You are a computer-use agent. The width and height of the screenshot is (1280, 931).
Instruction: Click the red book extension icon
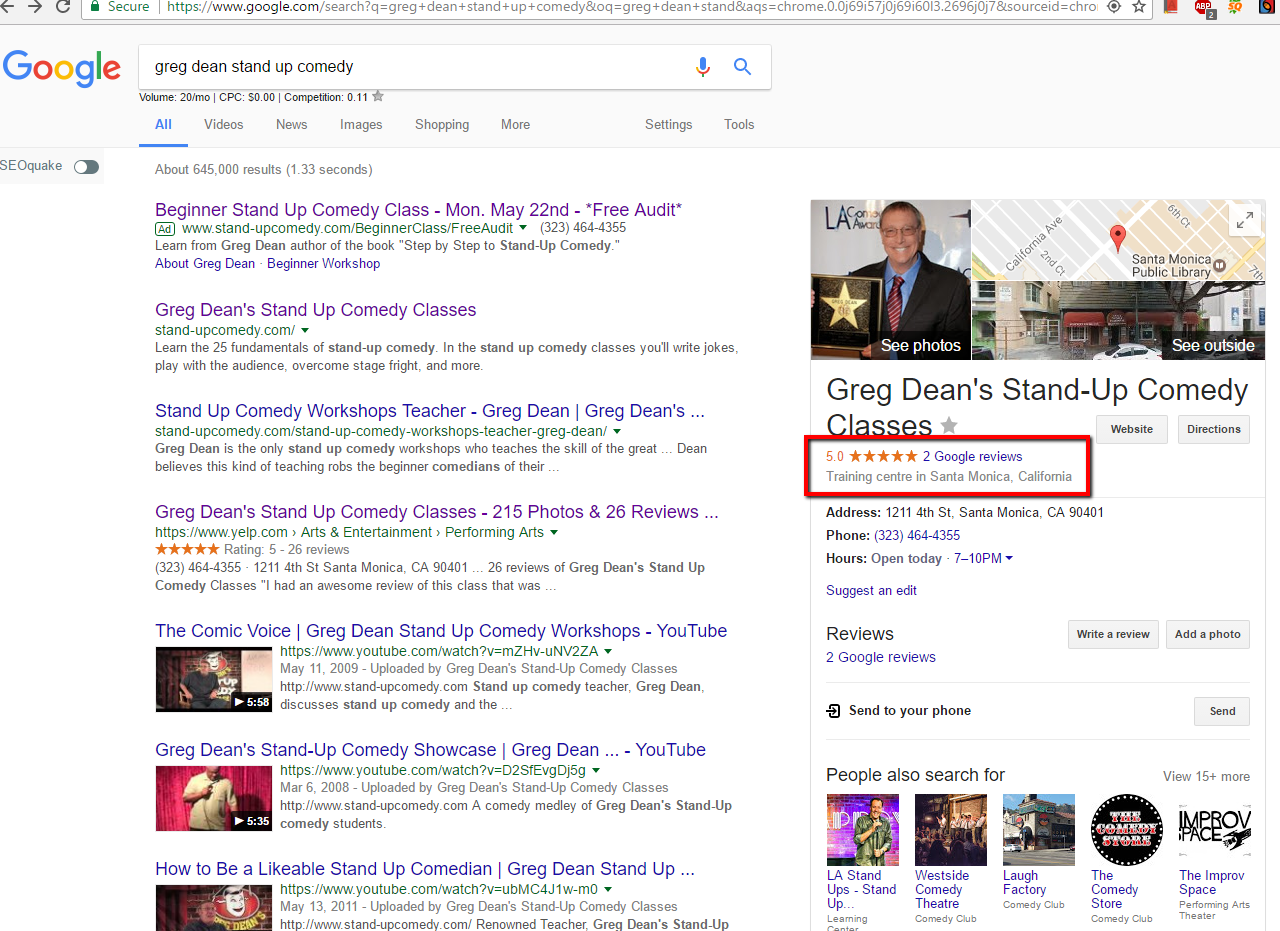coord(1173,7)
